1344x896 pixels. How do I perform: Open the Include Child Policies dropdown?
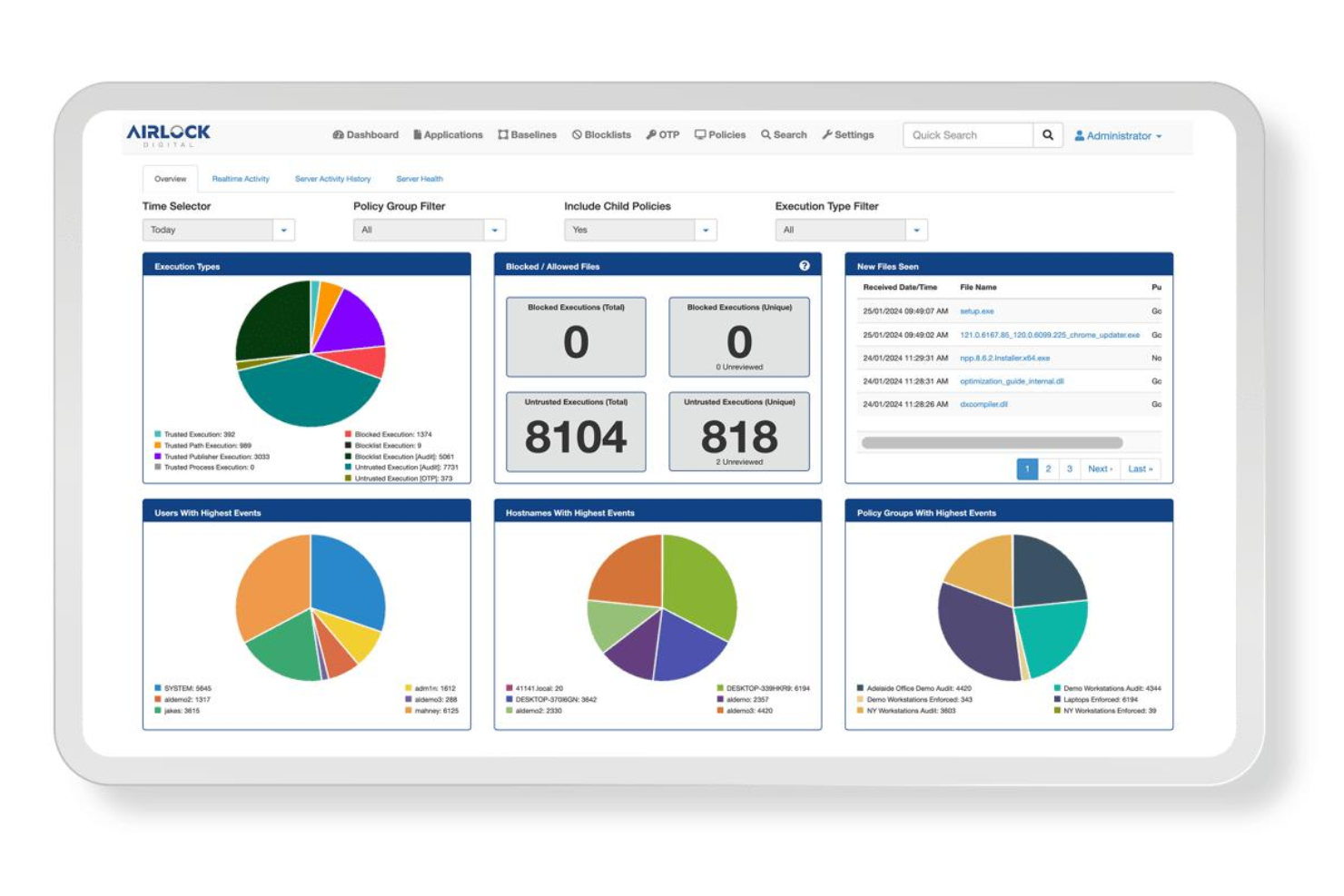coord(707,230)
